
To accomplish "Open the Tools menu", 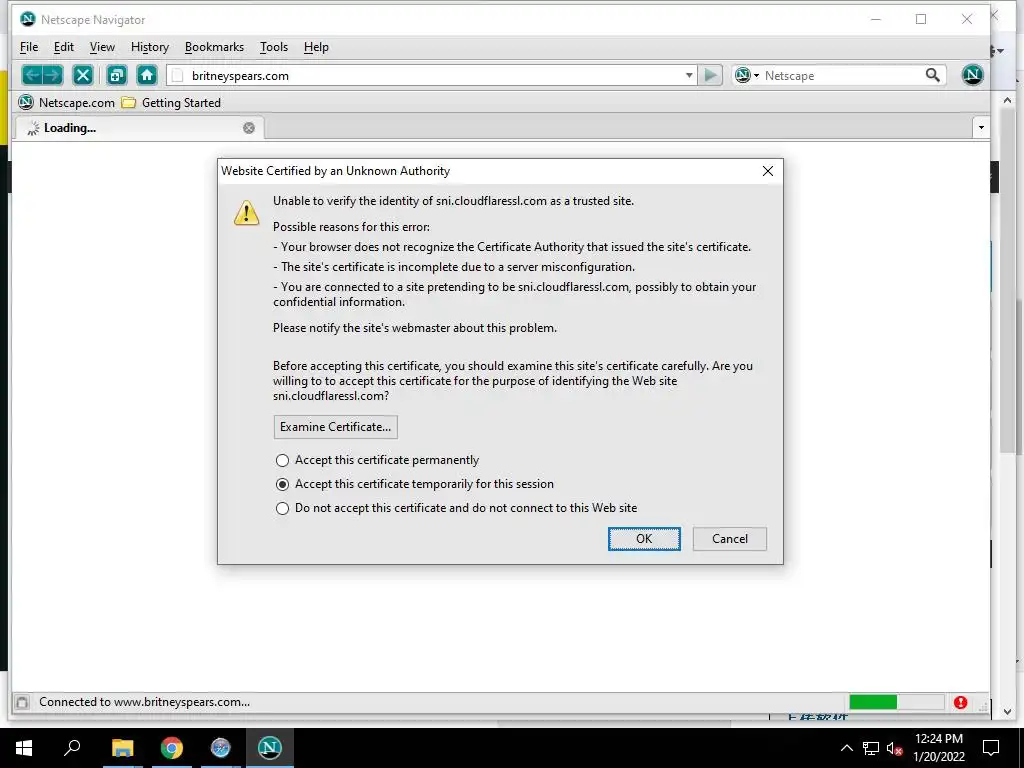I will point(274,47).
